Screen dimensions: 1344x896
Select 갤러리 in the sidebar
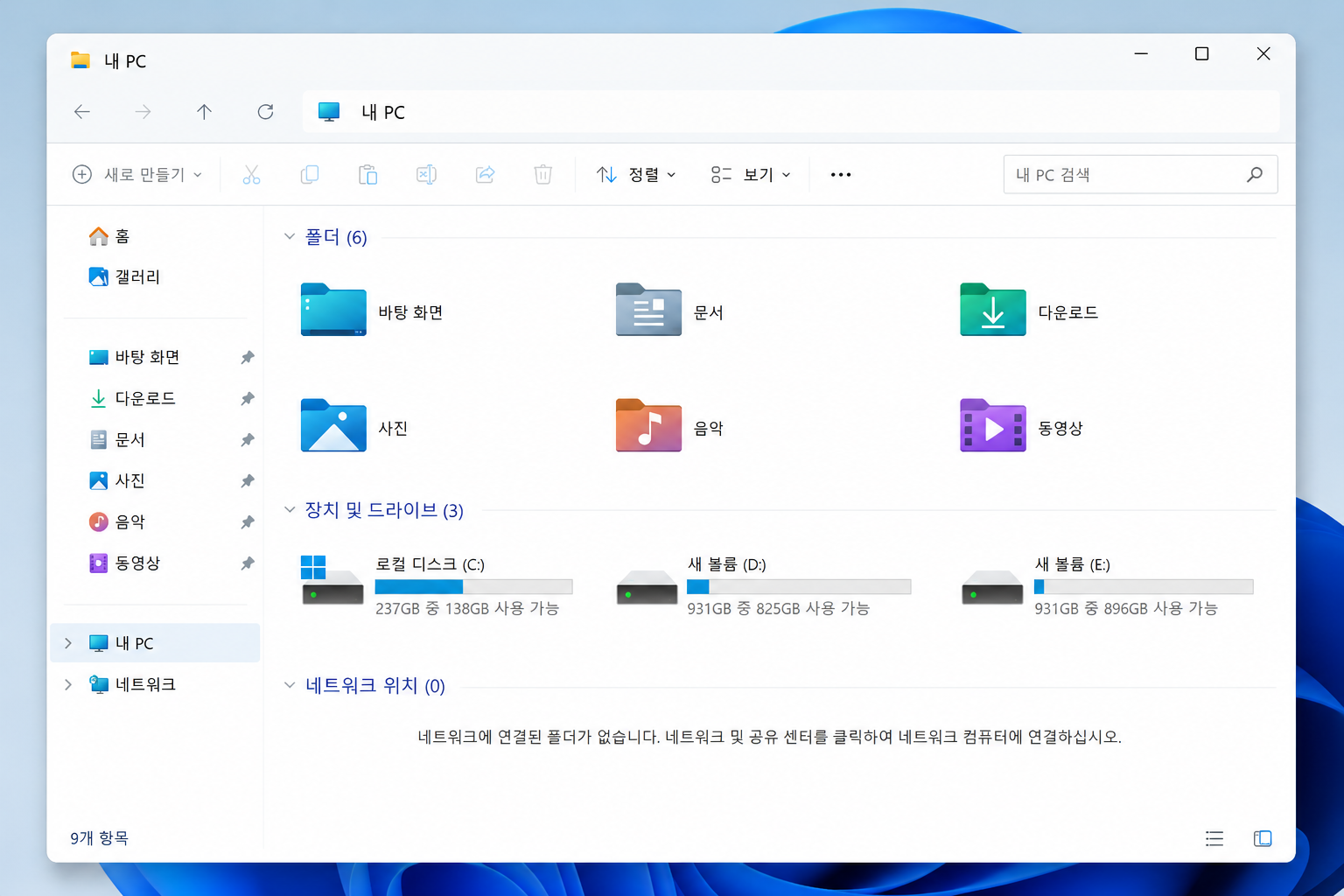[x=124, y=276]
